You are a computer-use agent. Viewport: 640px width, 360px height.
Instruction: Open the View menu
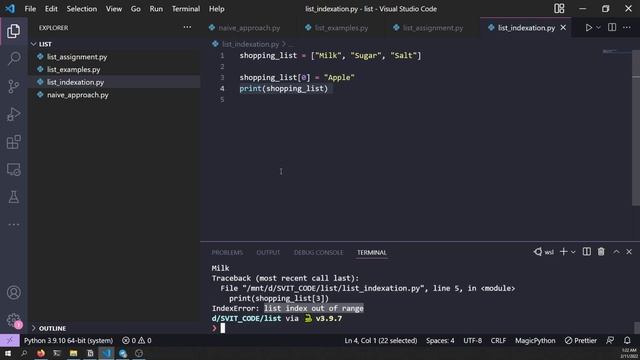click(113, 9)
